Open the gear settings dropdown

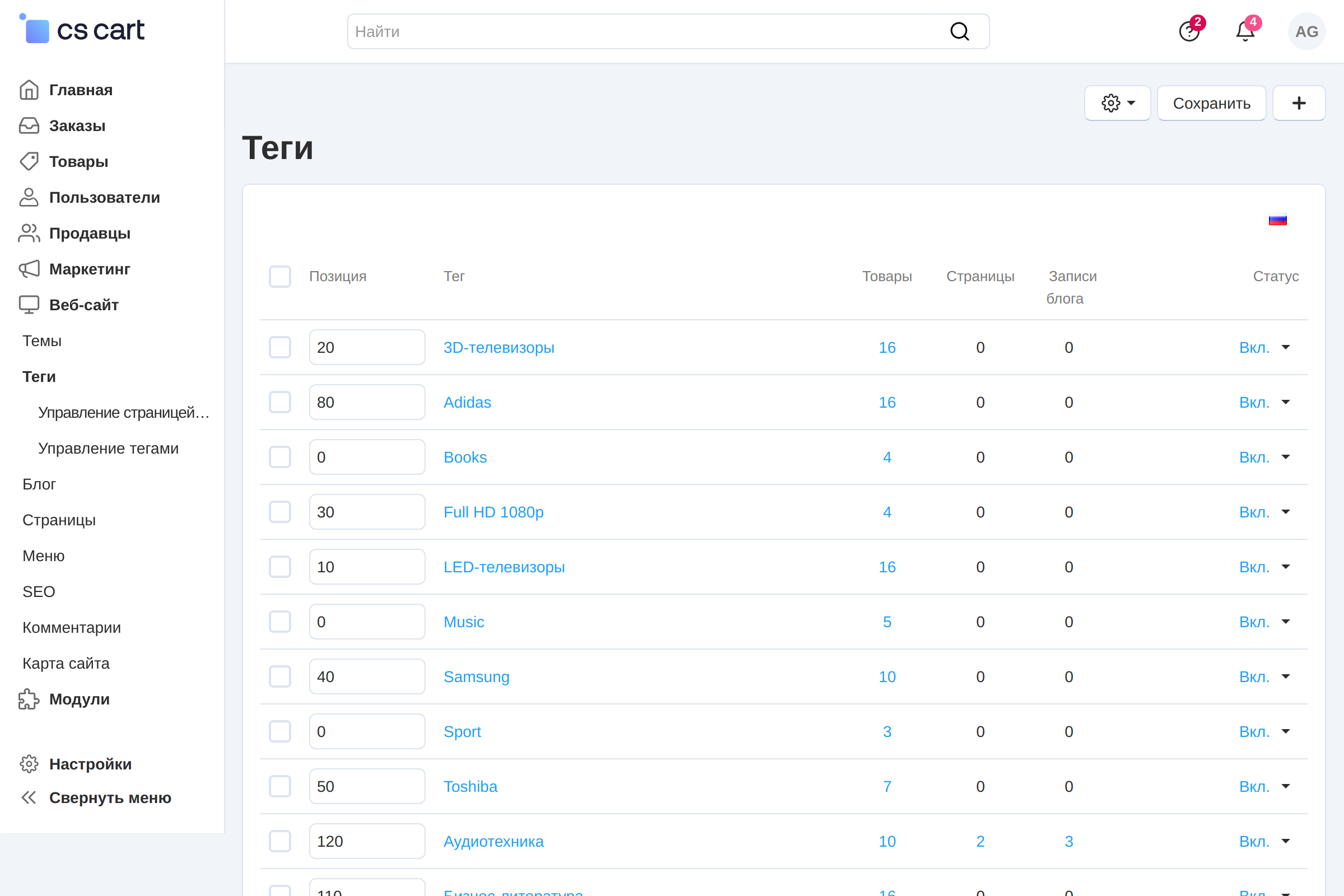(1118, 103)
